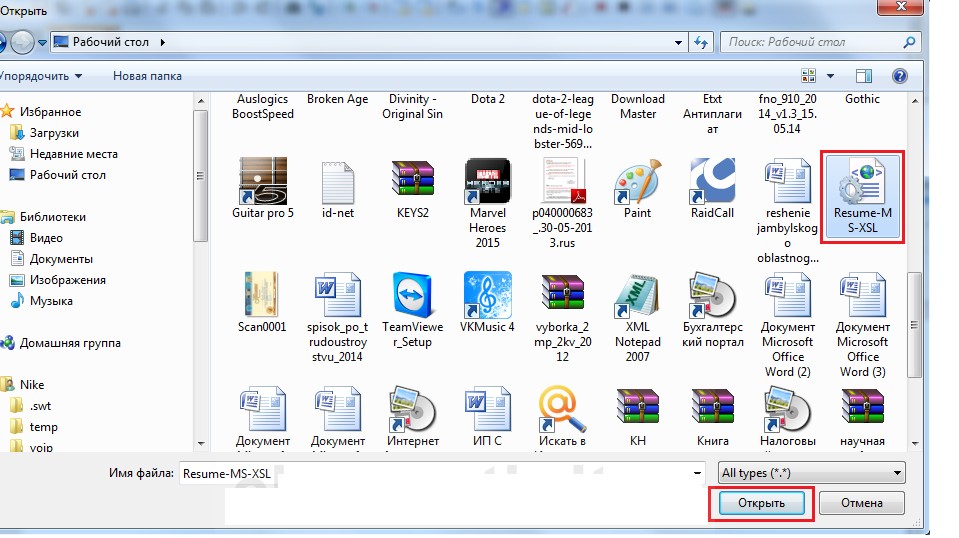
Task: Click the navigation pane scroll-up arrow
Action: click(x=201, y=101)
